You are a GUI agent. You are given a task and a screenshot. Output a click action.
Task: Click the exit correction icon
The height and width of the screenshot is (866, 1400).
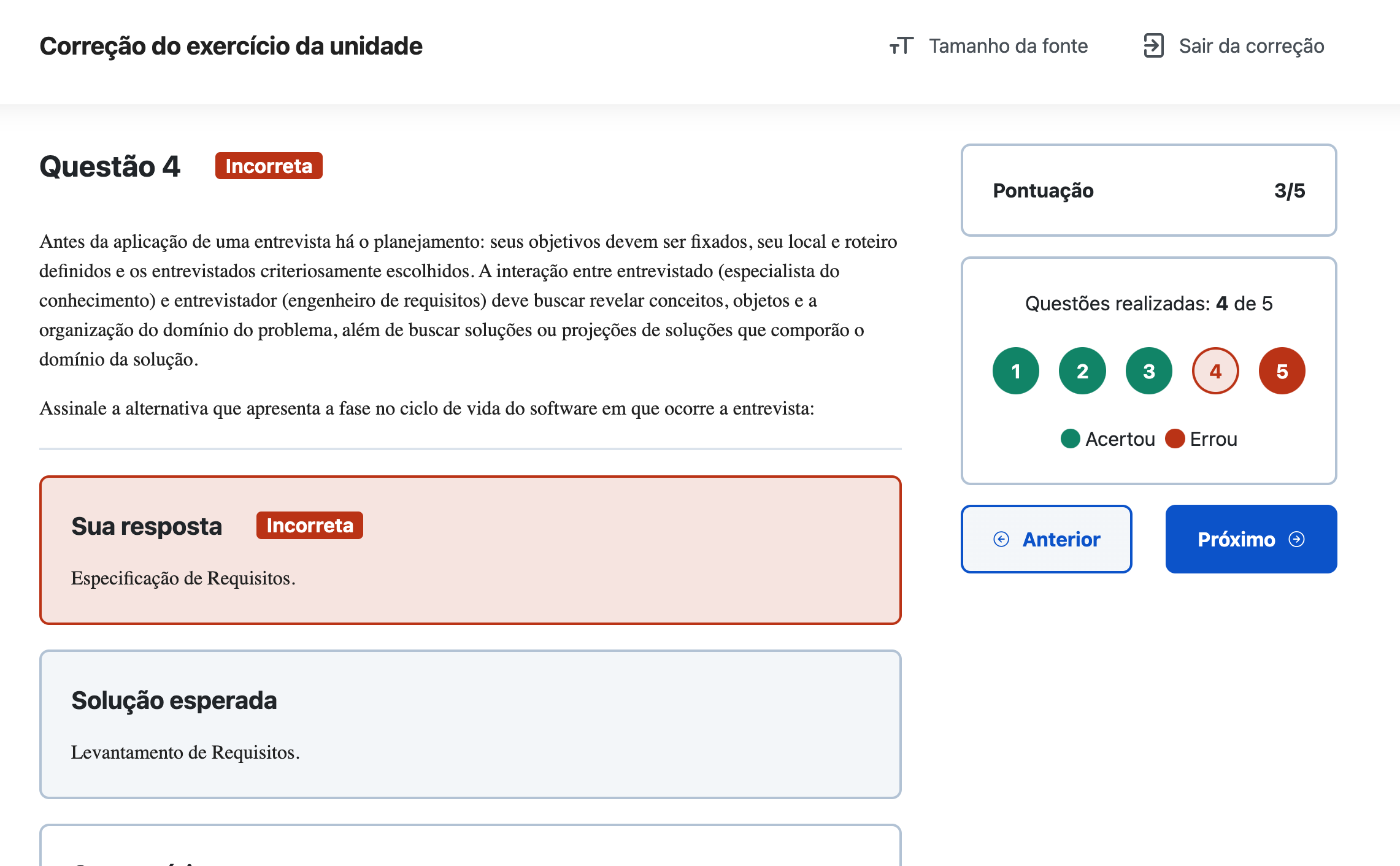click(x=1153, y=46)
